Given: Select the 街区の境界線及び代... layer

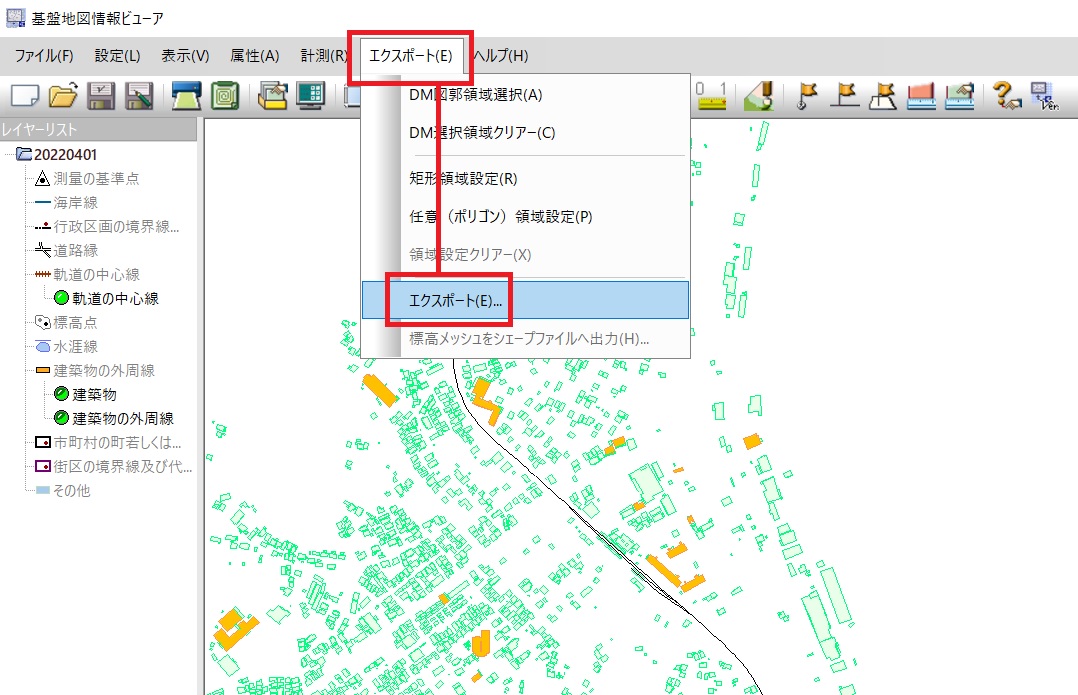Looking at the screenshot, I should (x=123, y=467).
